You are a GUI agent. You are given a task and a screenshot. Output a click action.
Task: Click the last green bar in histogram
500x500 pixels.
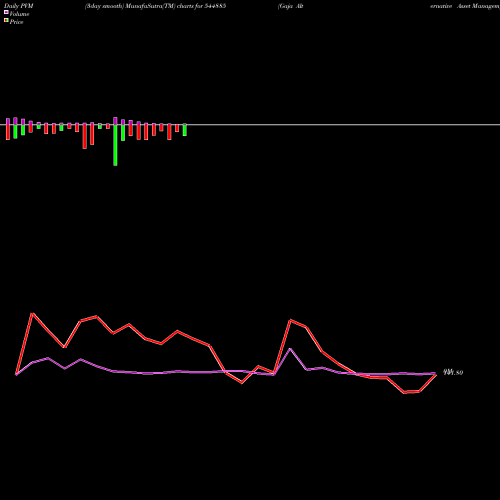(185, 130)
